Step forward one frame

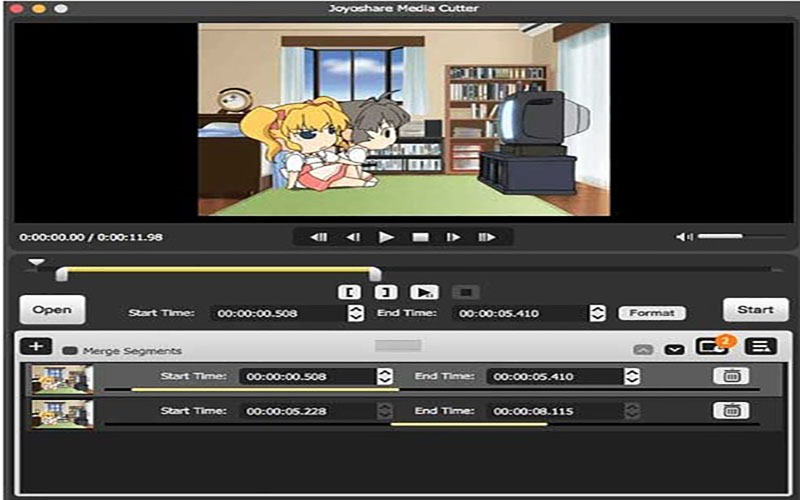(x=453, y=237)
